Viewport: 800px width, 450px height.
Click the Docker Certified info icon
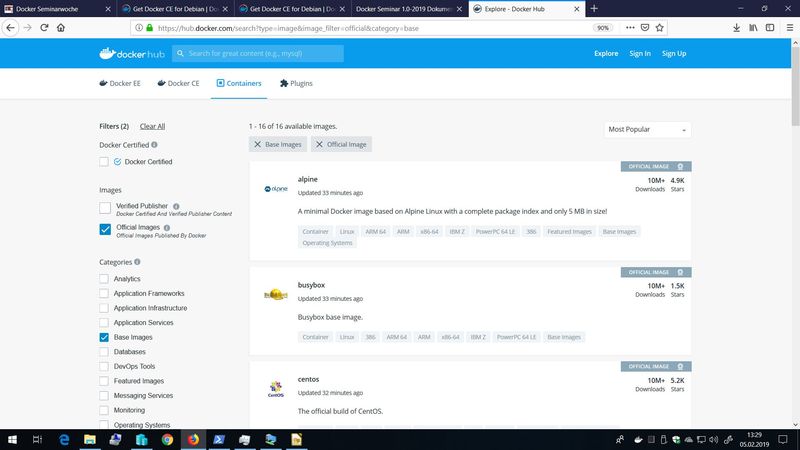click(x=154, y=144)
